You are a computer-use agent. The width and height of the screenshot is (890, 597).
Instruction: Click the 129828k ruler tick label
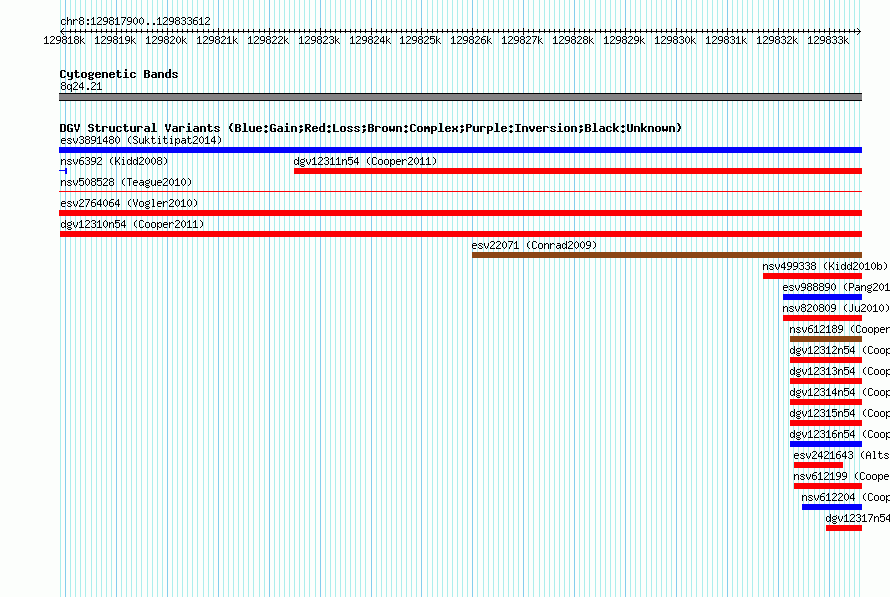[x=573, y=40]
